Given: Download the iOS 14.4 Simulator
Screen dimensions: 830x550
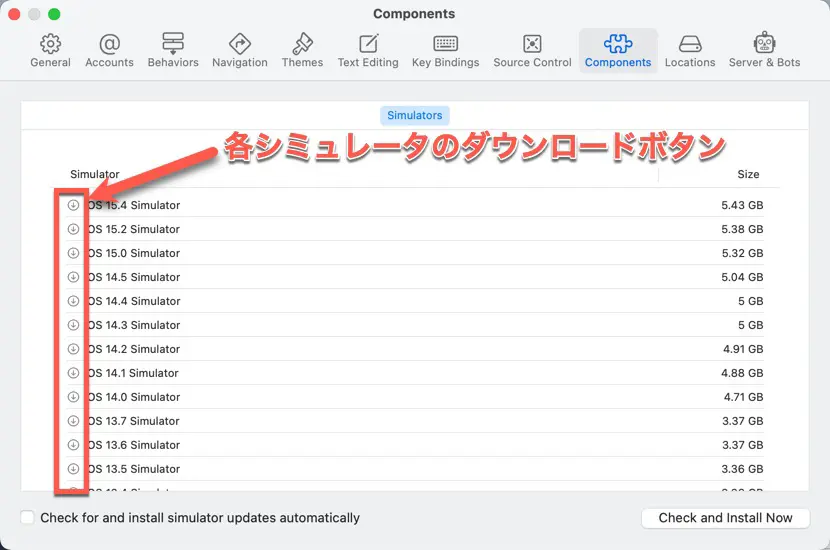Looking at the screenshot, I should click(74, 301).
